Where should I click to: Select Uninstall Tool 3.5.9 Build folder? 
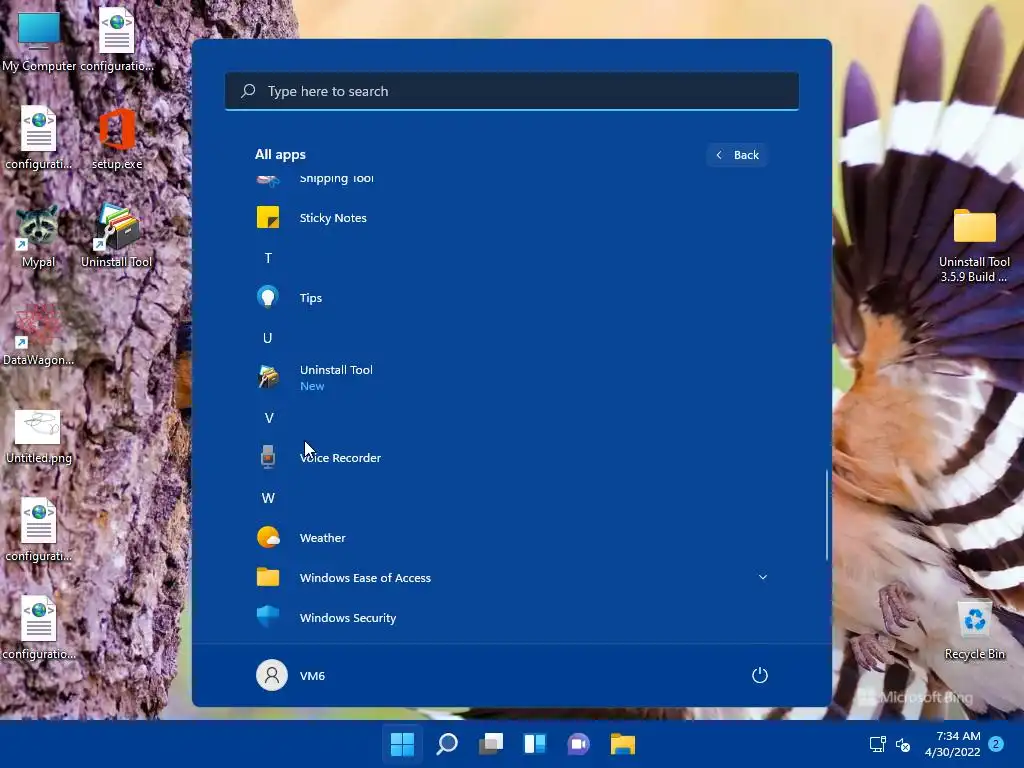pos(974,245)
